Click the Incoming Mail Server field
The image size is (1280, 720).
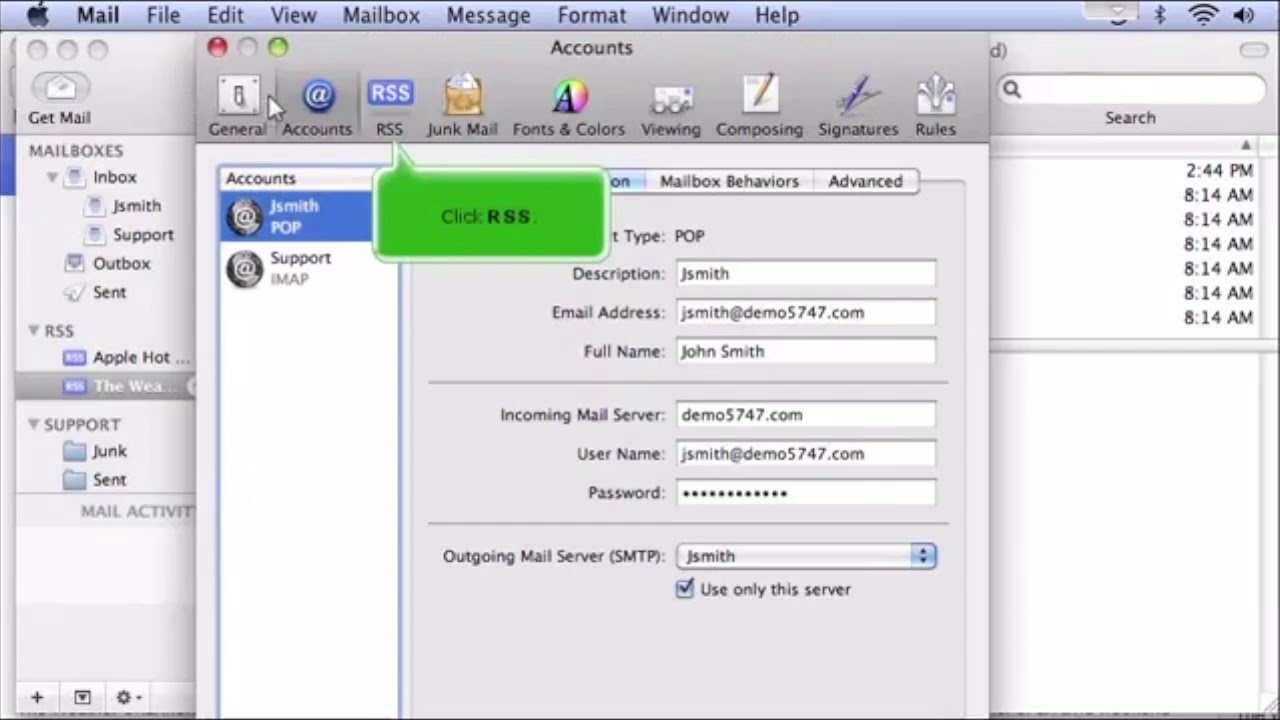(806, 415)
